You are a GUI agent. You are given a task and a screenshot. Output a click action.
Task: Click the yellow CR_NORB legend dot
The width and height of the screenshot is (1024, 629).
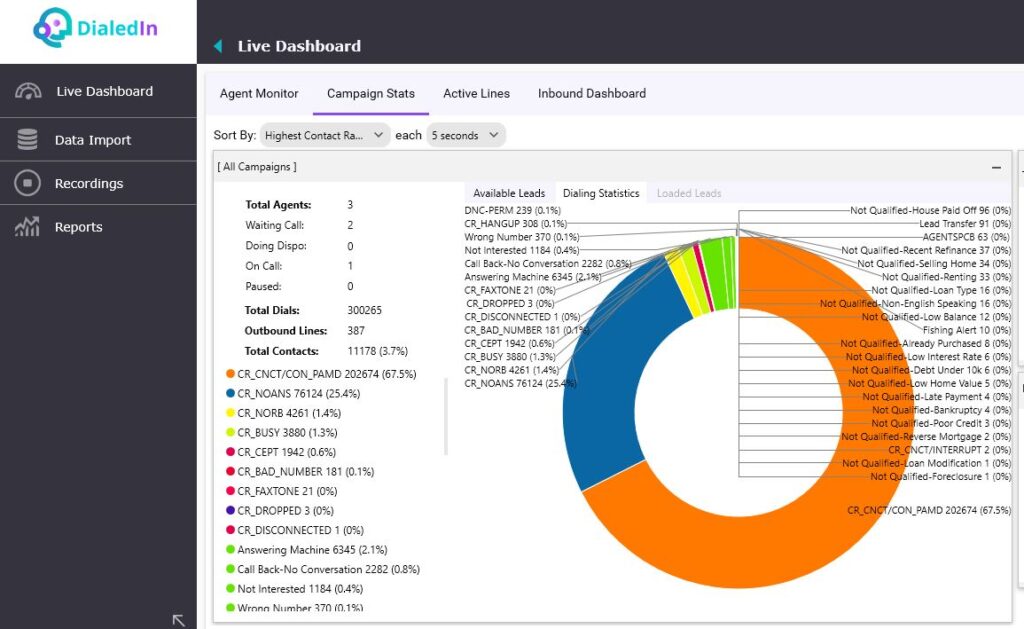click(230, 413)
